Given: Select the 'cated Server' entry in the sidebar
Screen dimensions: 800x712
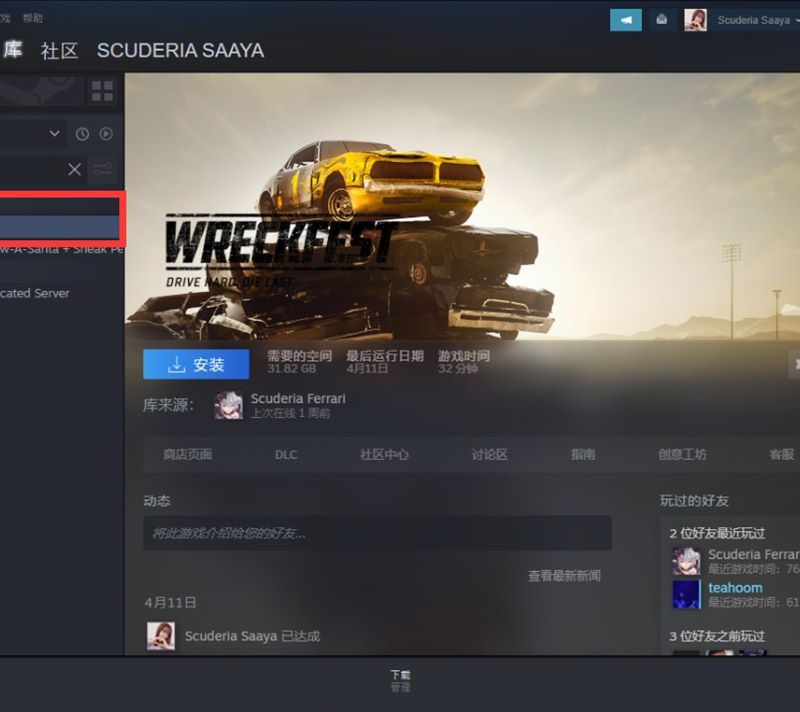Looking at the screenshot, I should click(x=35, y=293).
